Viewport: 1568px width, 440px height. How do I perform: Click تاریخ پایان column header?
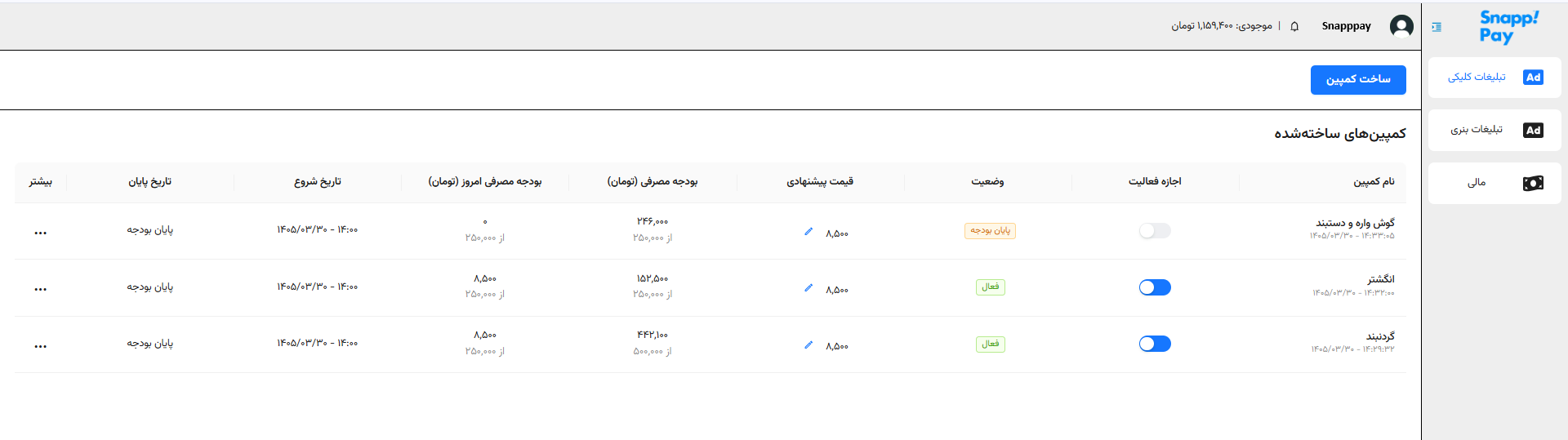click(x=150, y=181)
